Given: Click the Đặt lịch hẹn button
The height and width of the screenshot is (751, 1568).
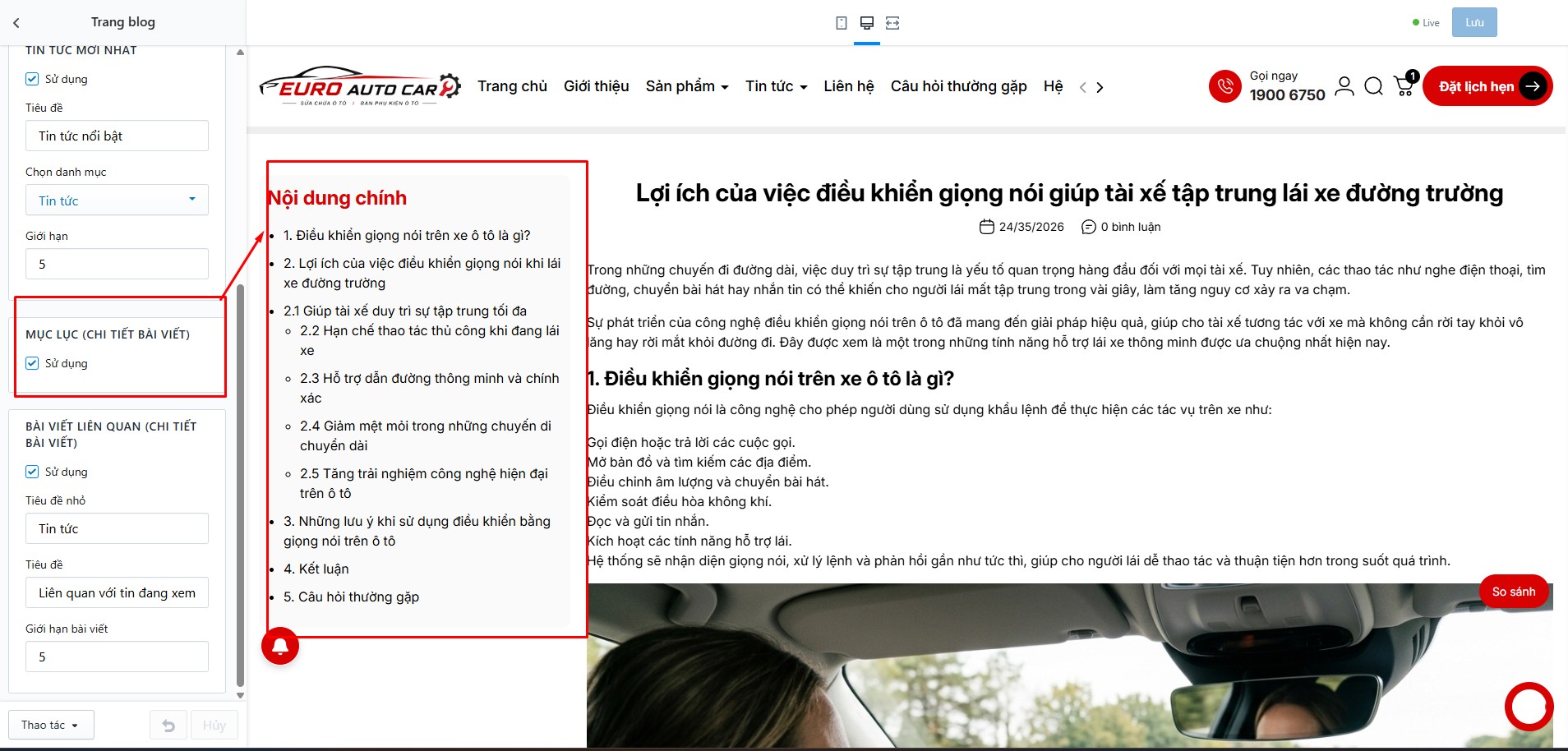Looking at the screenshot, I should [x=1487, y=86].
